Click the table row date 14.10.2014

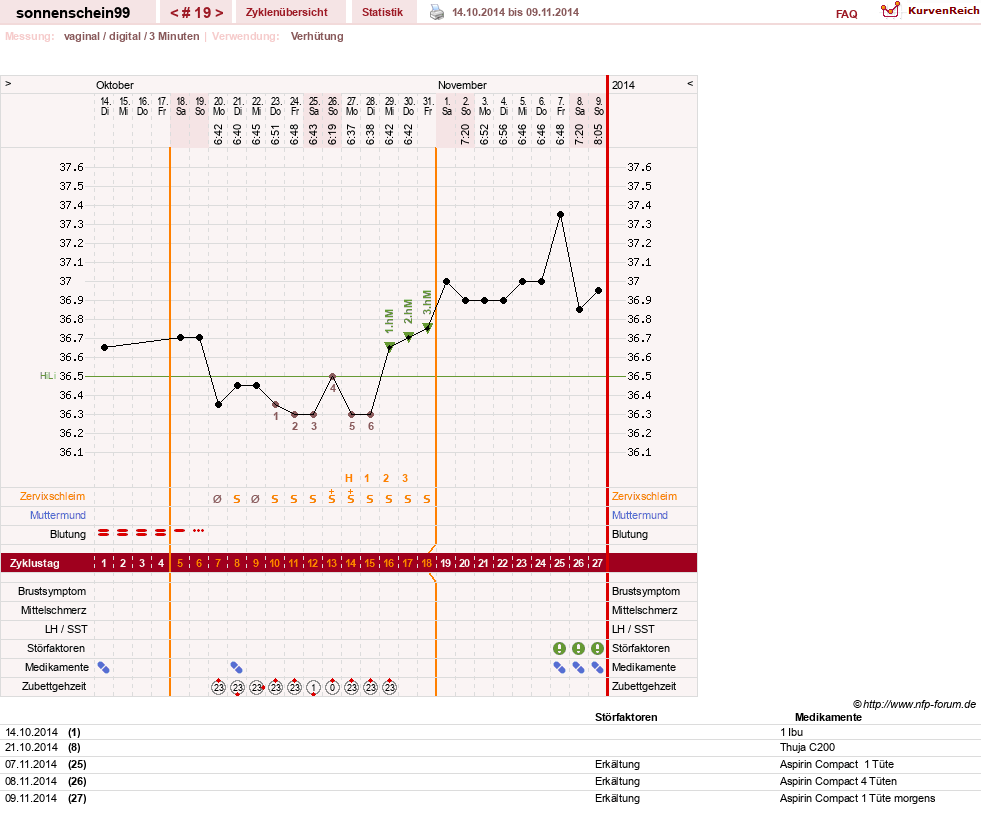[x=31, y=732]
